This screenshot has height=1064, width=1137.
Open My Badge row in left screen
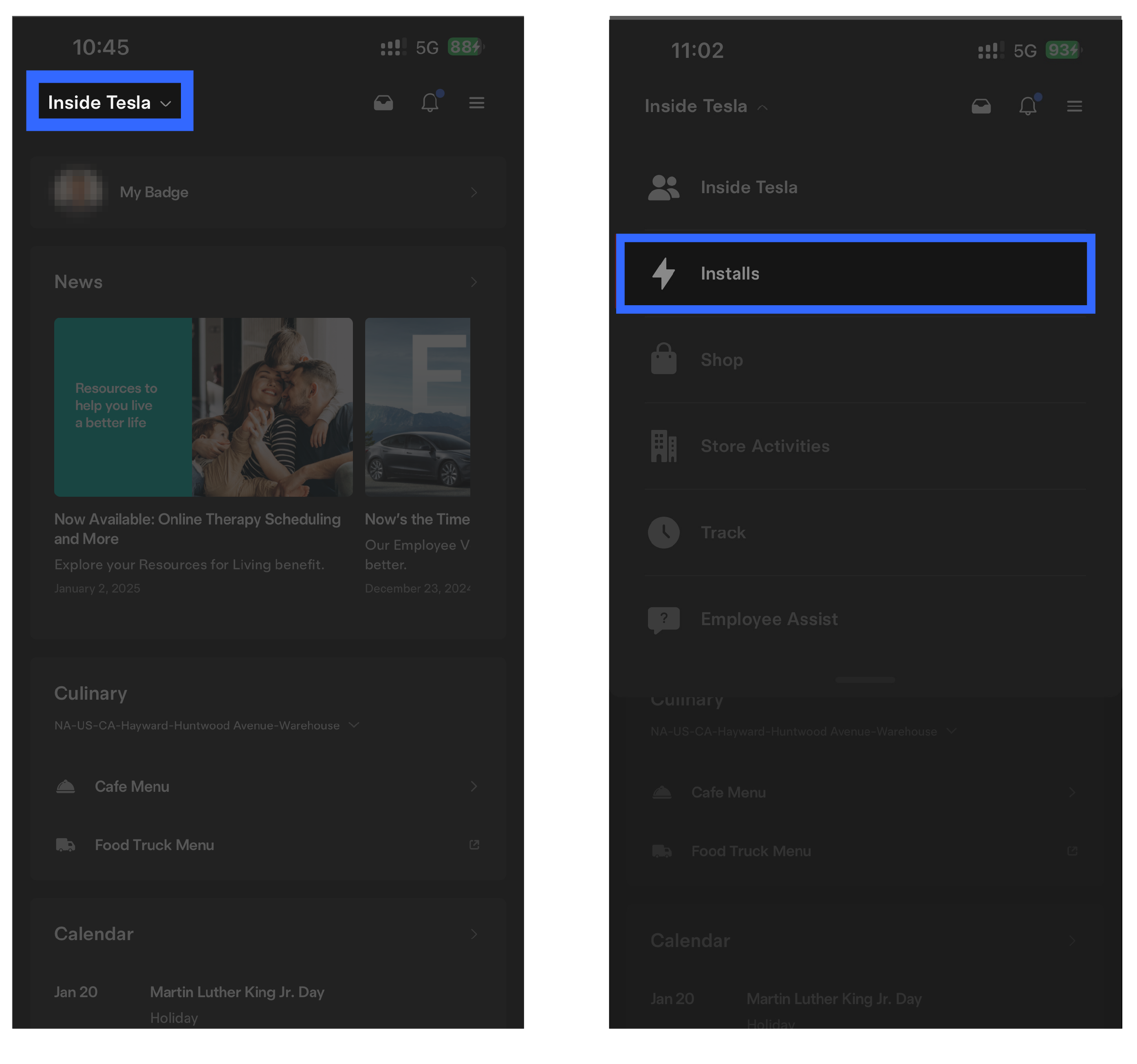coord(268,192)
